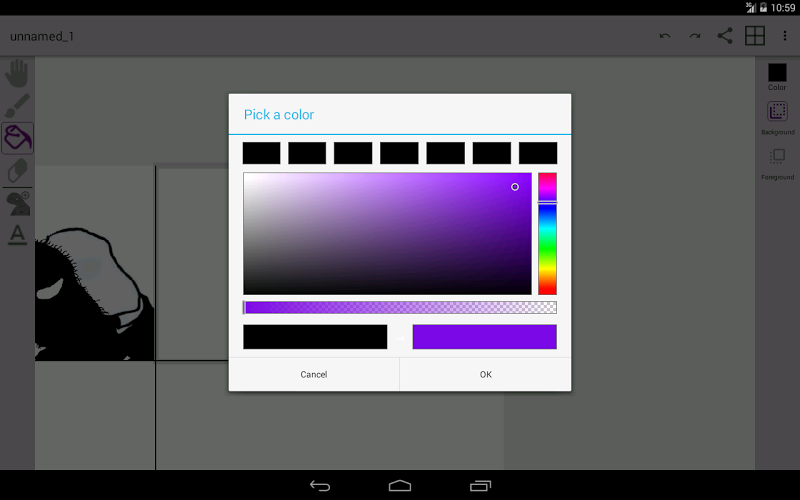
Task: Open the add image tool
Action: (18, 204)
